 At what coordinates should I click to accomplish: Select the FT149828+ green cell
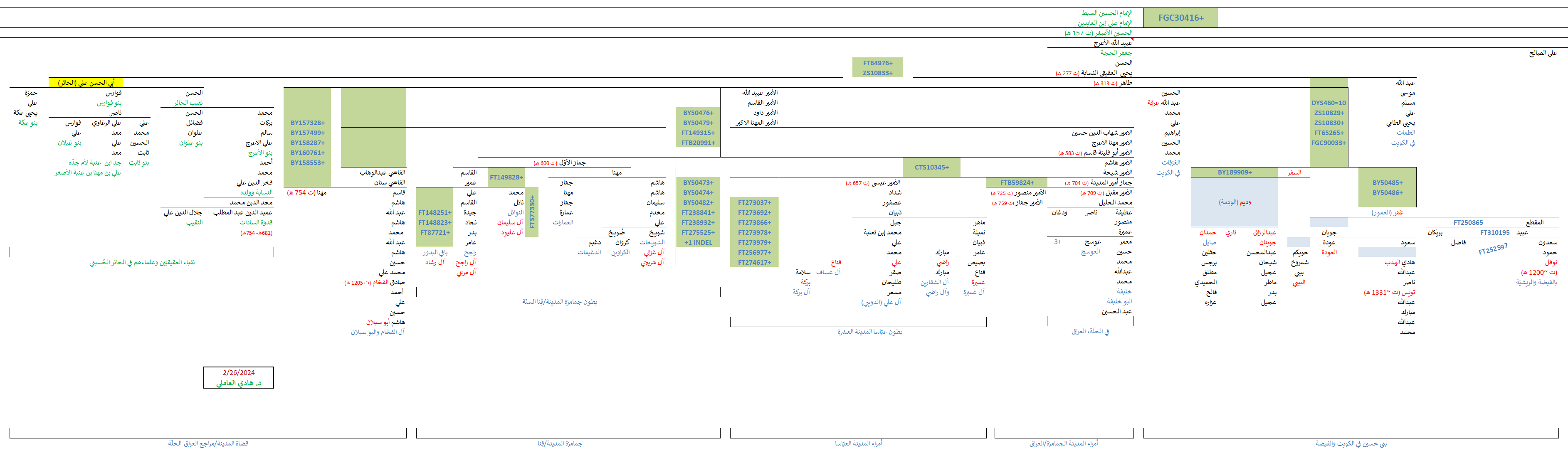tap(506, 177)
